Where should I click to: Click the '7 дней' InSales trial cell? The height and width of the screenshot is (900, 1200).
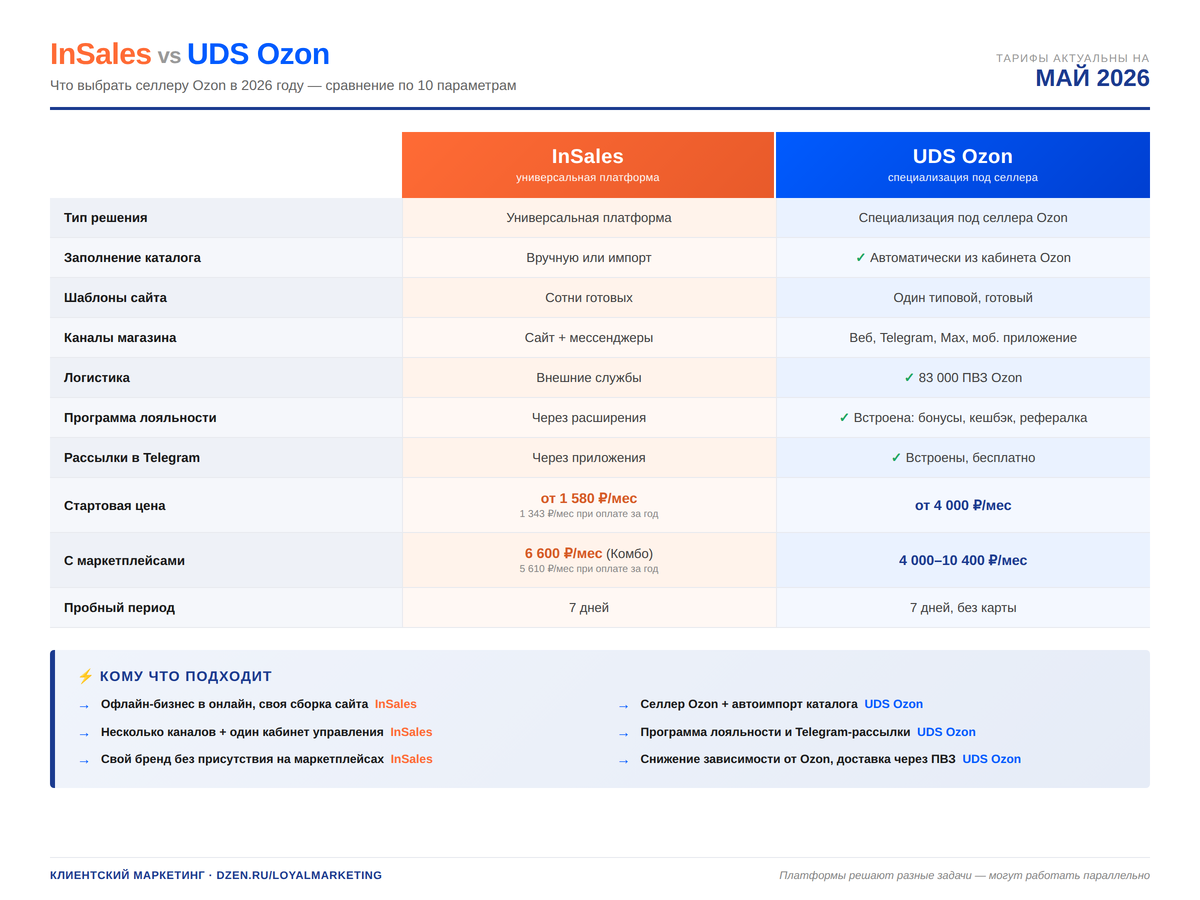coord(589,608)
